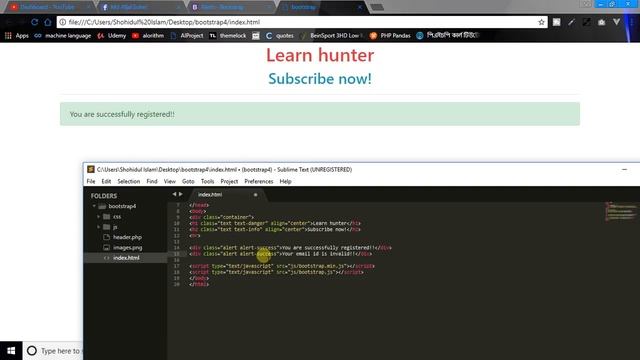Click the camera extension icon in Chrome
The image size is (640, 360).
pyautogui.click(x=601, y=22)
